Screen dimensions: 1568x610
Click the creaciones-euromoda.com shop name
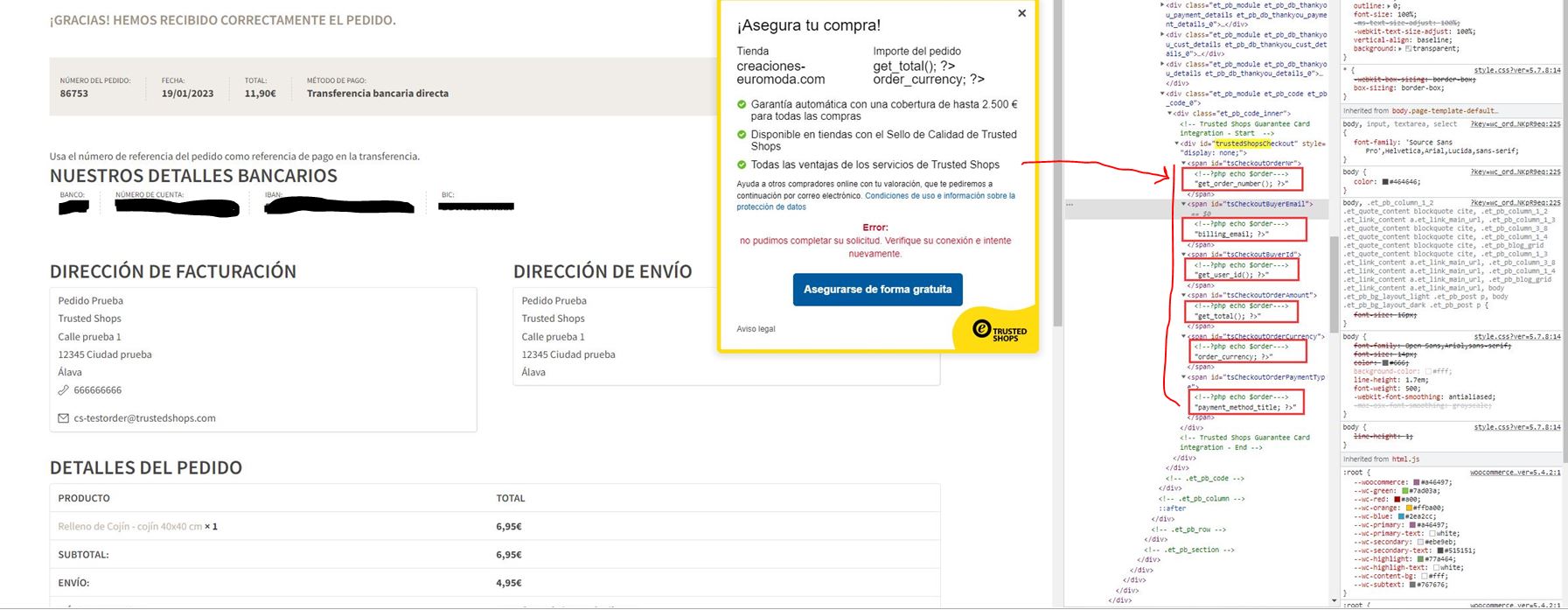click(x=780, y=73)
